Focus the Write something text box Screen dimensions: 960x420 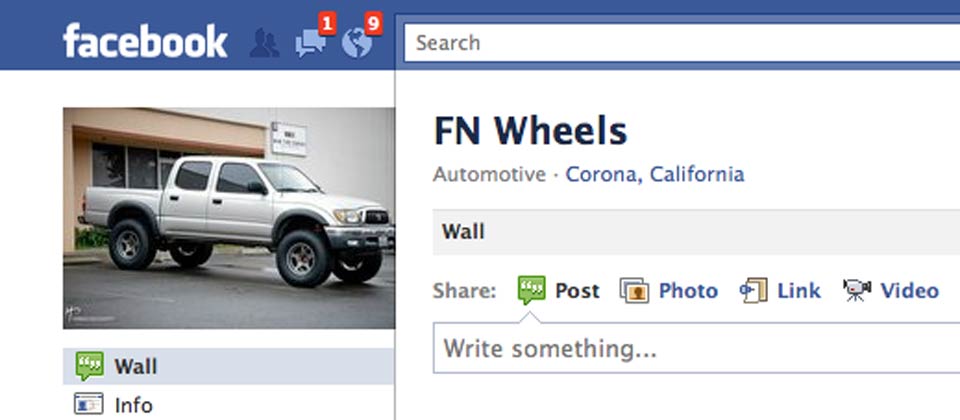click(697, 348)
